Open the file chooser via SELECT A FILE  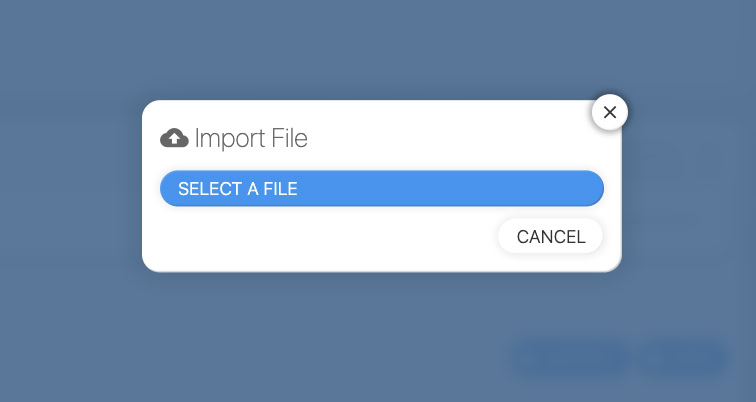pyautogui.click(x=381, y=188)
